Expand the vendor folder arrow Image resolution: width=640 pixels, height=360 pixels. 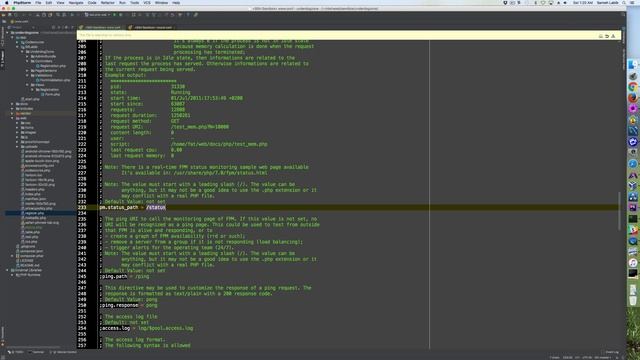tap(13, 113)
